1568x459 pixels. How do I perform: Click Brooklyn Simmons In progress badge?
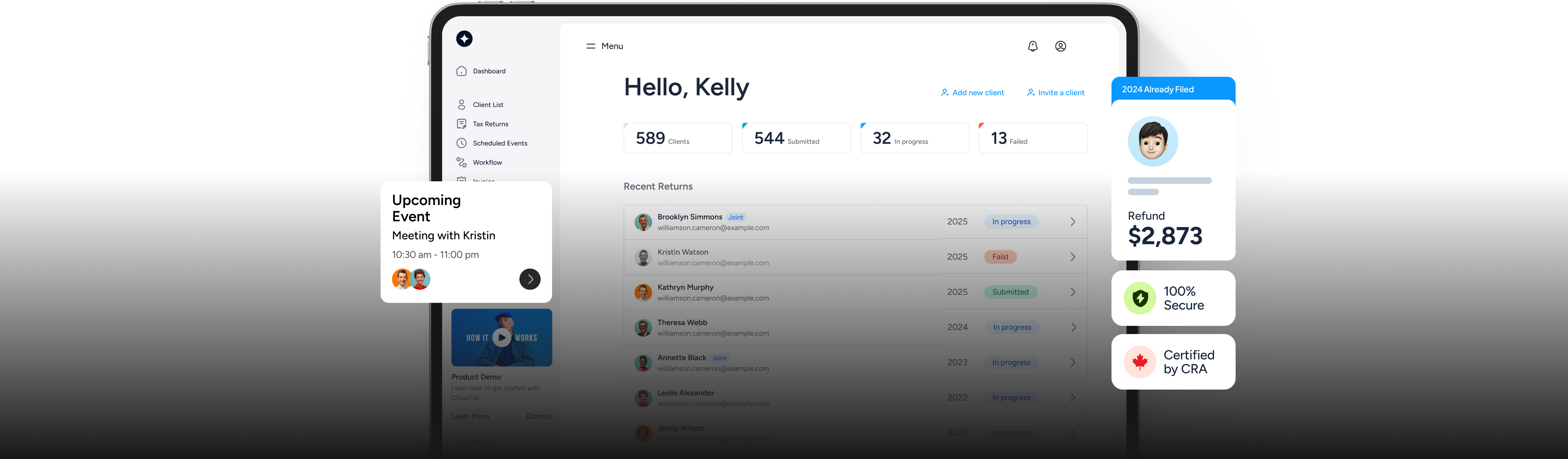click(1011, 222)
